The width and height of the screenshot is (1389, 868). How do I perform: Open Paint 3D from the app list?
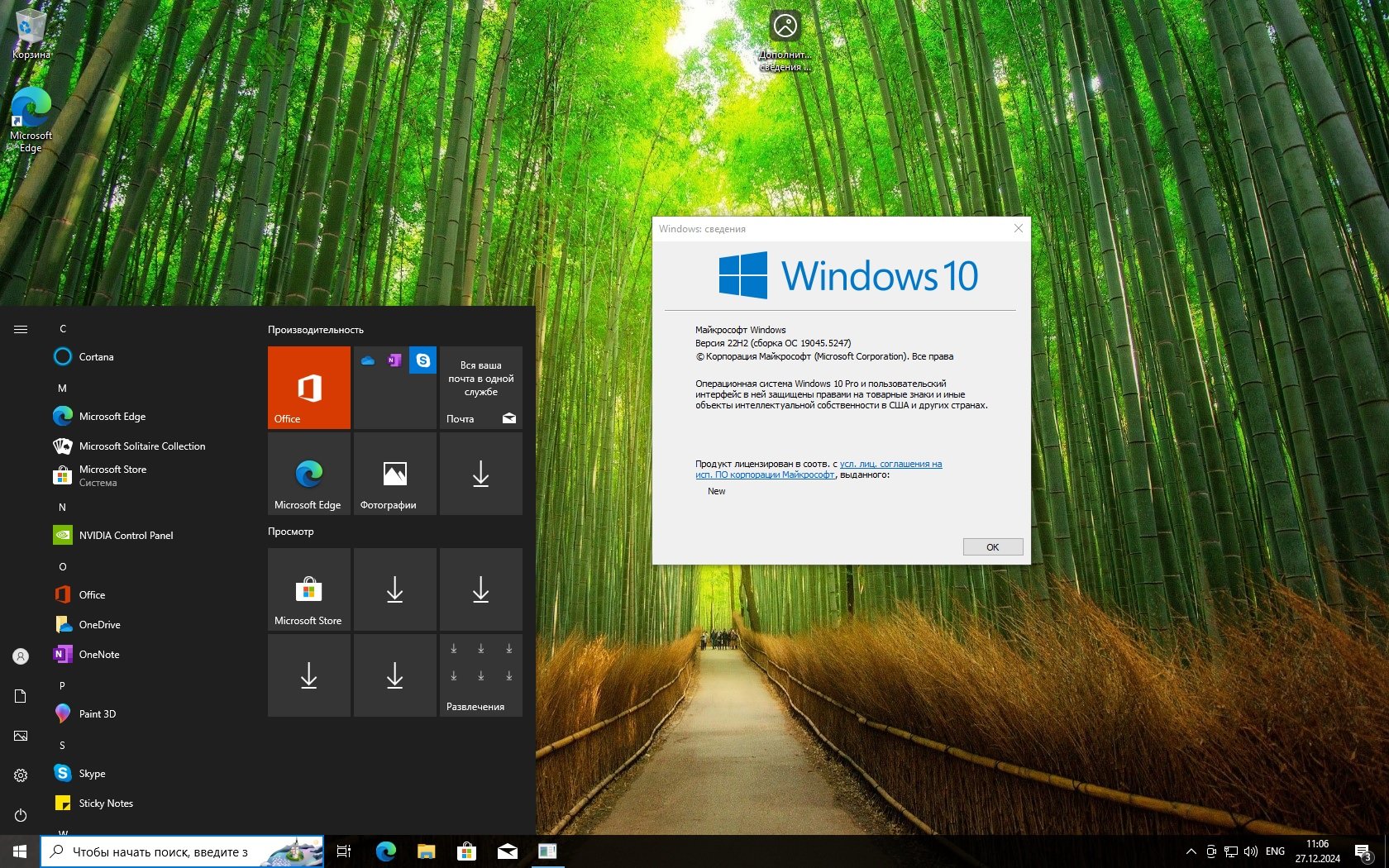click(x=97, y=714)
